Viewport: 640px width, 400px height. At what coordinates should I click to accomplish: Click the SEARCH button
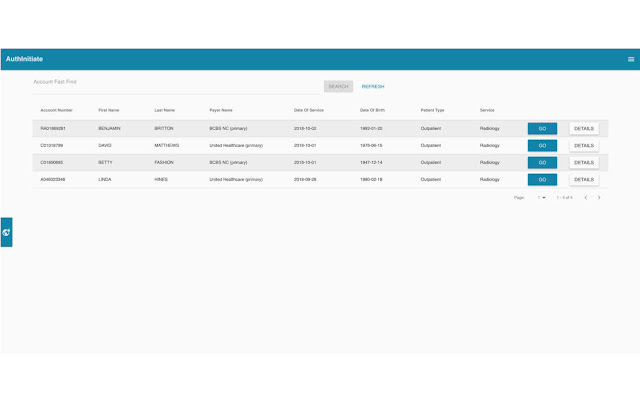tap(338, 87)
